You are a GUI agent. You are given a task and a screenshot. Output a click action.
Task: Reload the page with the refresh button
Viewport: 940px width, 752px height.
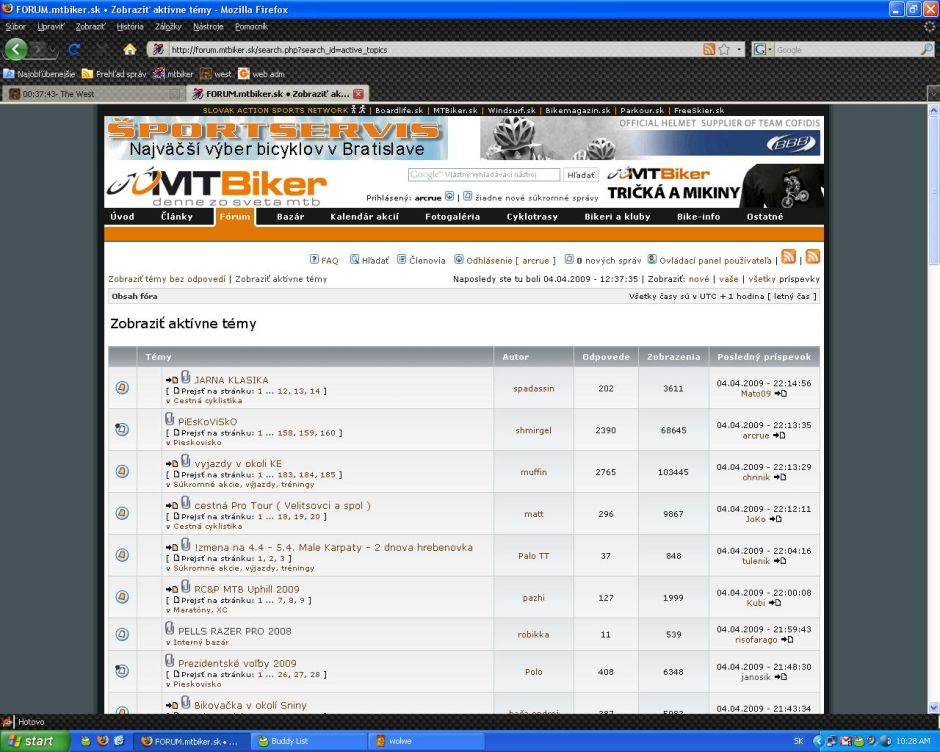click(x=74, y=49)
